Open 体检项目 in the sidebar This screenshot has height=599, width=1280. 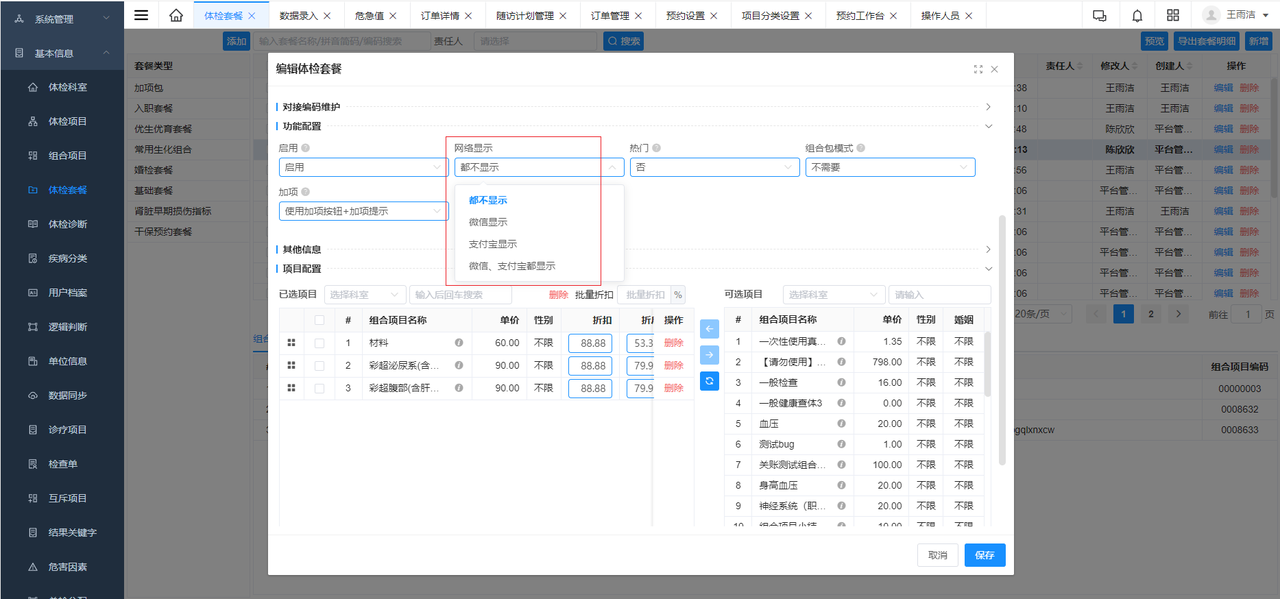[x=68, y=121]
